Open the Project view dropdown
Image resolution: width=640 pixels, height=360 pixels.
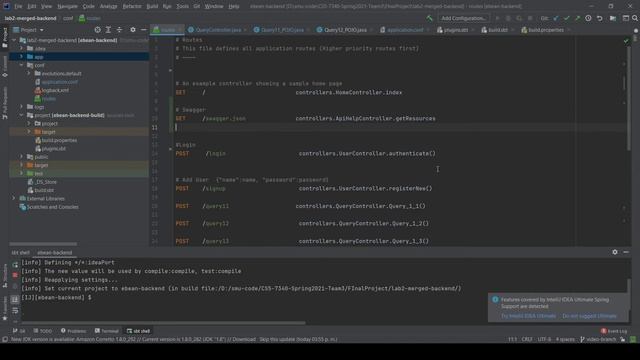click(x=29, y=30)
